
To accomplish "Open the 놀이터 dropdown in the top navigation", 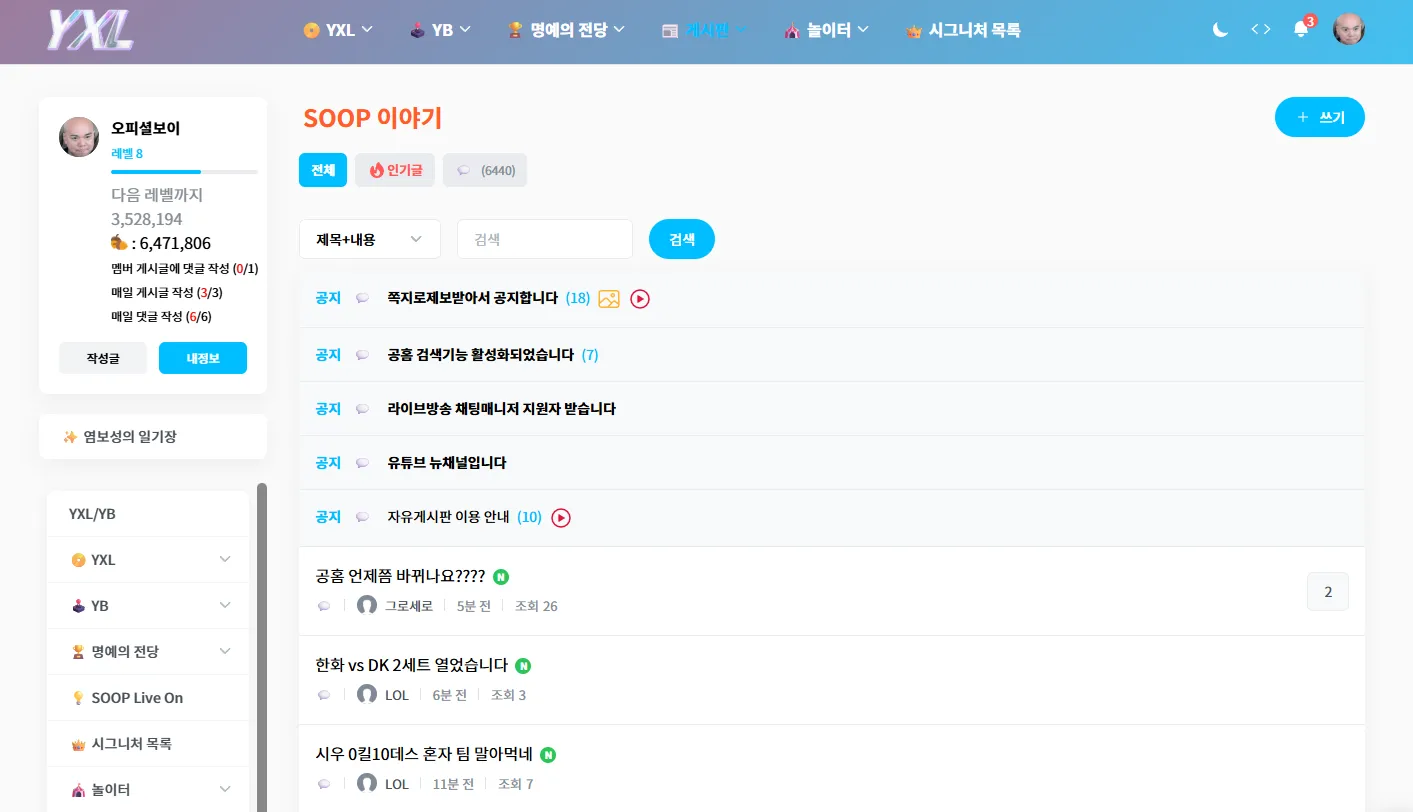I will point(826,30).
